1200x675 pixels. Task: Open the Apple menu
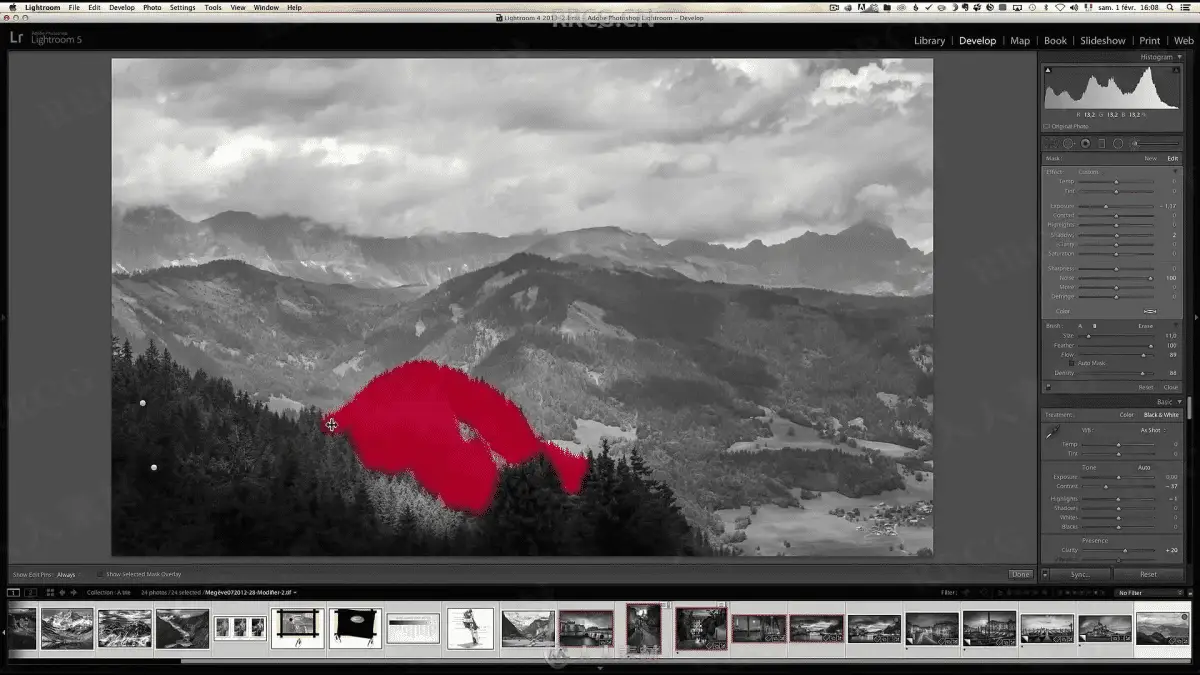[13, 7]
